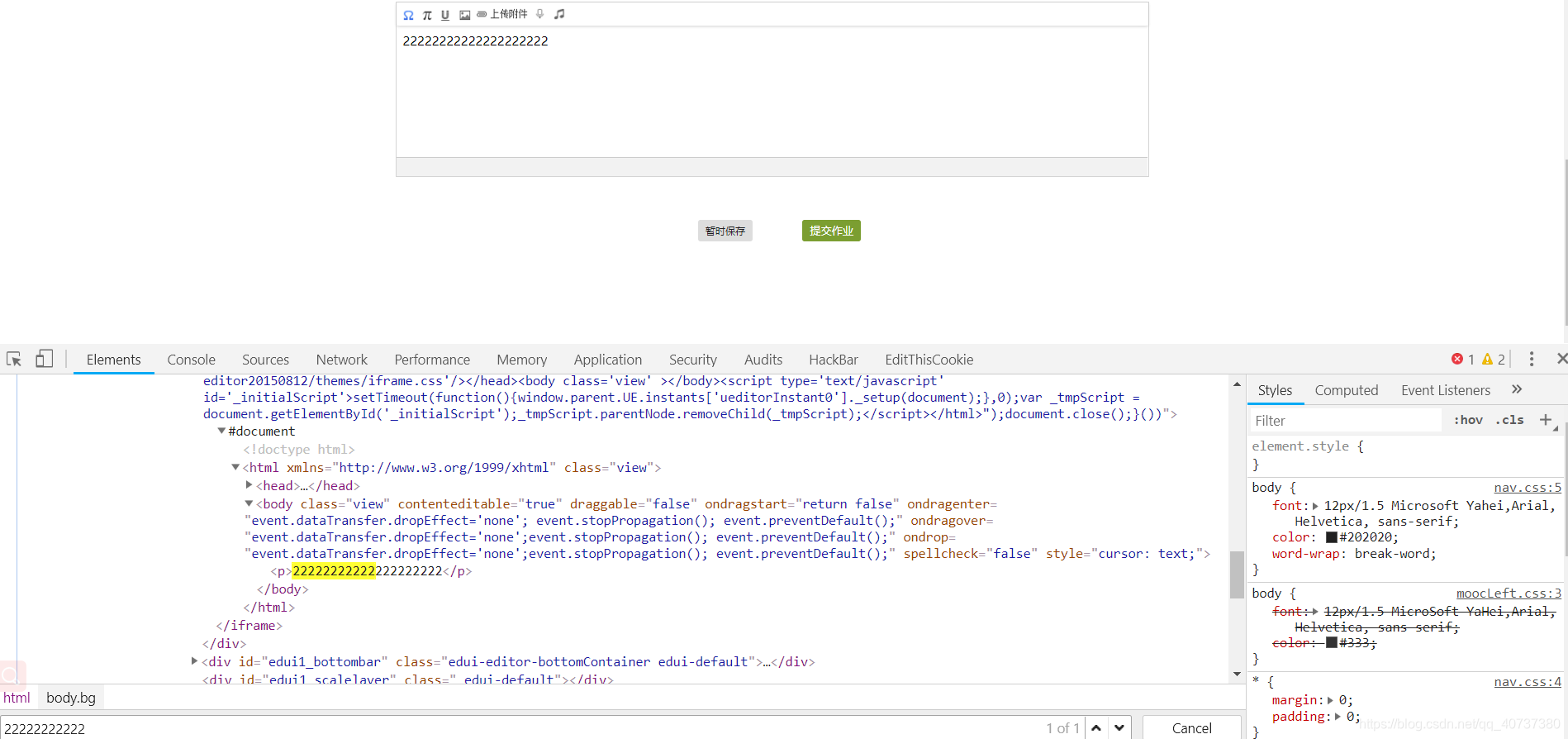
Task: Select the closing </iframe> tag line
Action: pyautogui.click(x=249, y=626)
